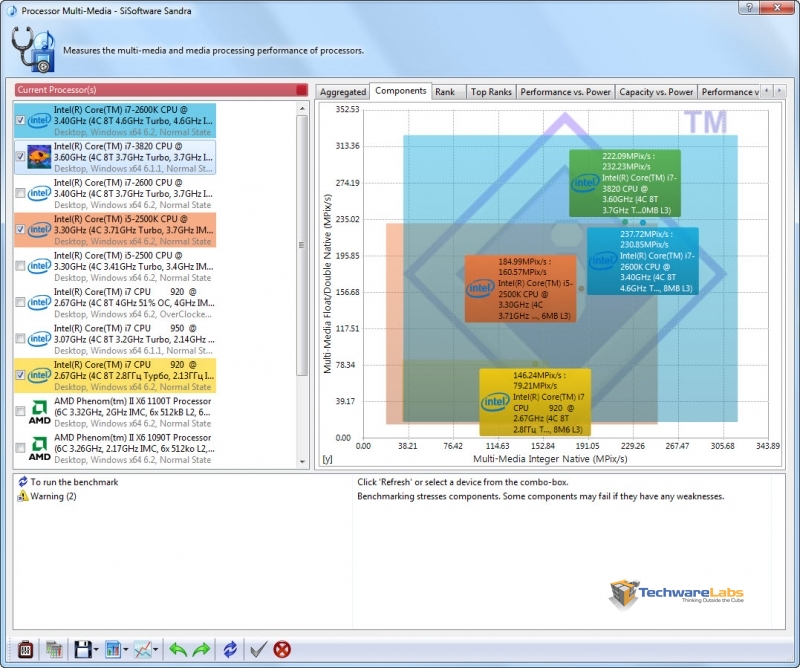Click the [y] axis toggle below the chart
Screen dimensions: 800x668
pos(327,459)
